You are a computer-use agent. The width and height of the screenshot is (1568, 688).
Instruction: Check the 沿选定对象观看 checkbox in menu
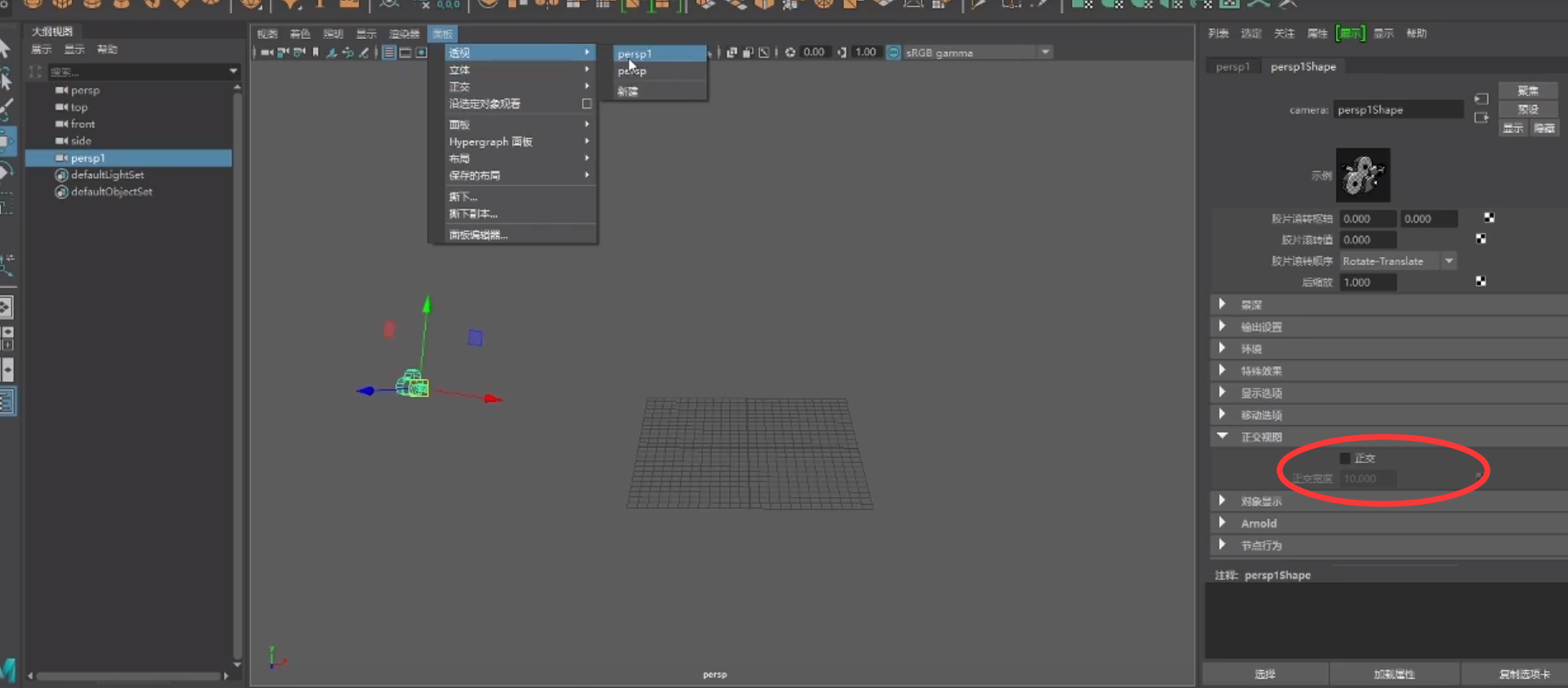click(586, 103)
